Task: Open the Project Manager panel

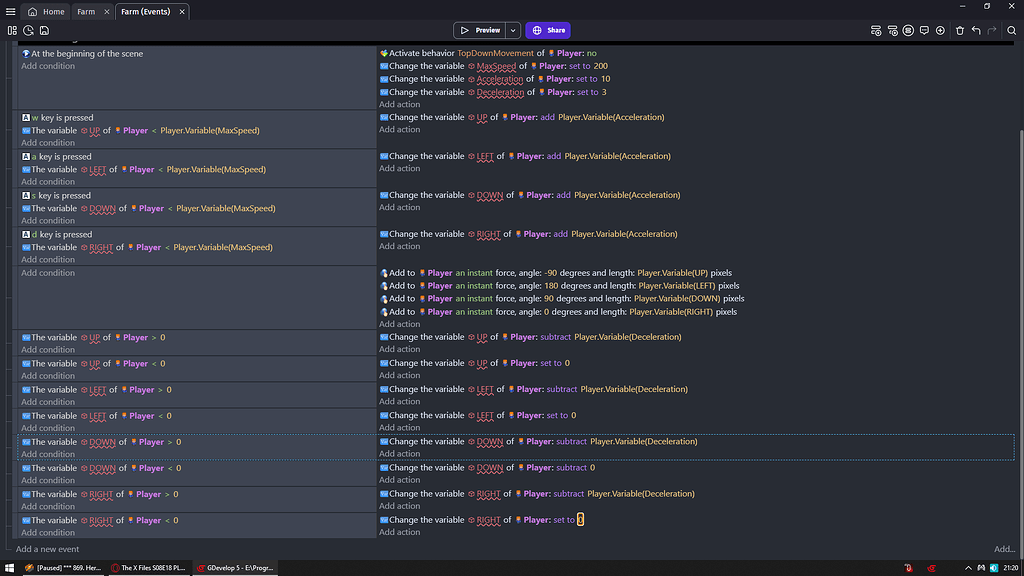Action: pyautogui.click(x=13, y=30)
